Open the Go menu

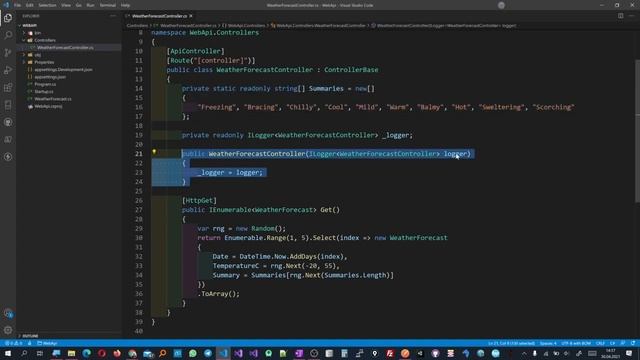pos(78,5)
